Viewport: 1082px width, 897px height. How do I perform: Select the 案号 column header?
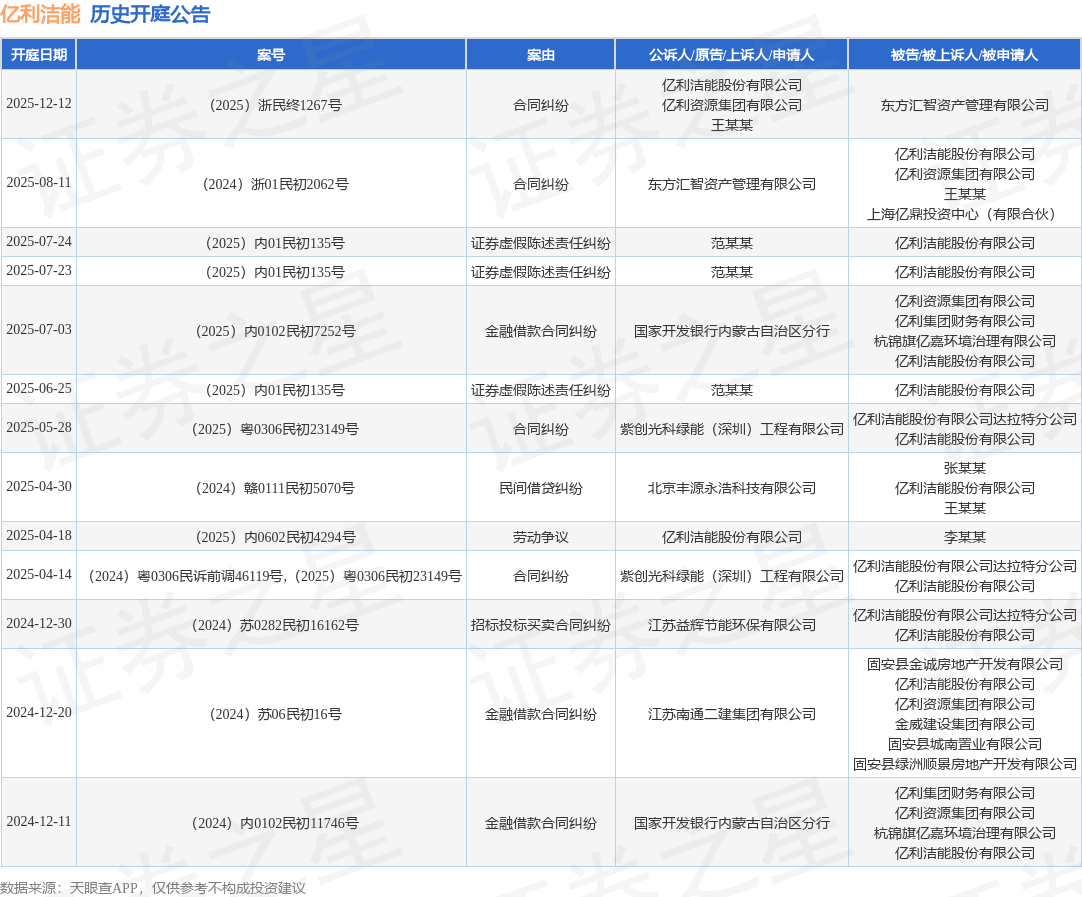tap(270, 55)
